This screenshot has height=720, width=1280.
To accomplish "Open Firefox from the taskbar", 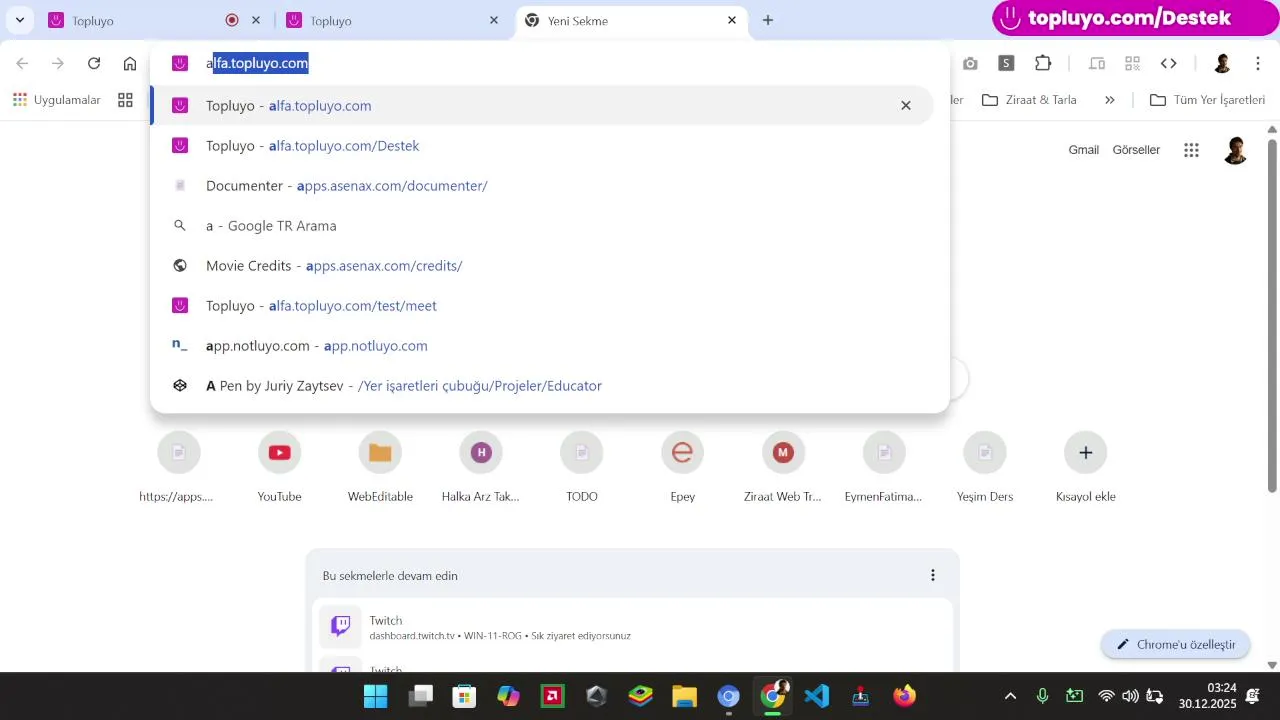I will pyautogui.click(x=904, y=696).
